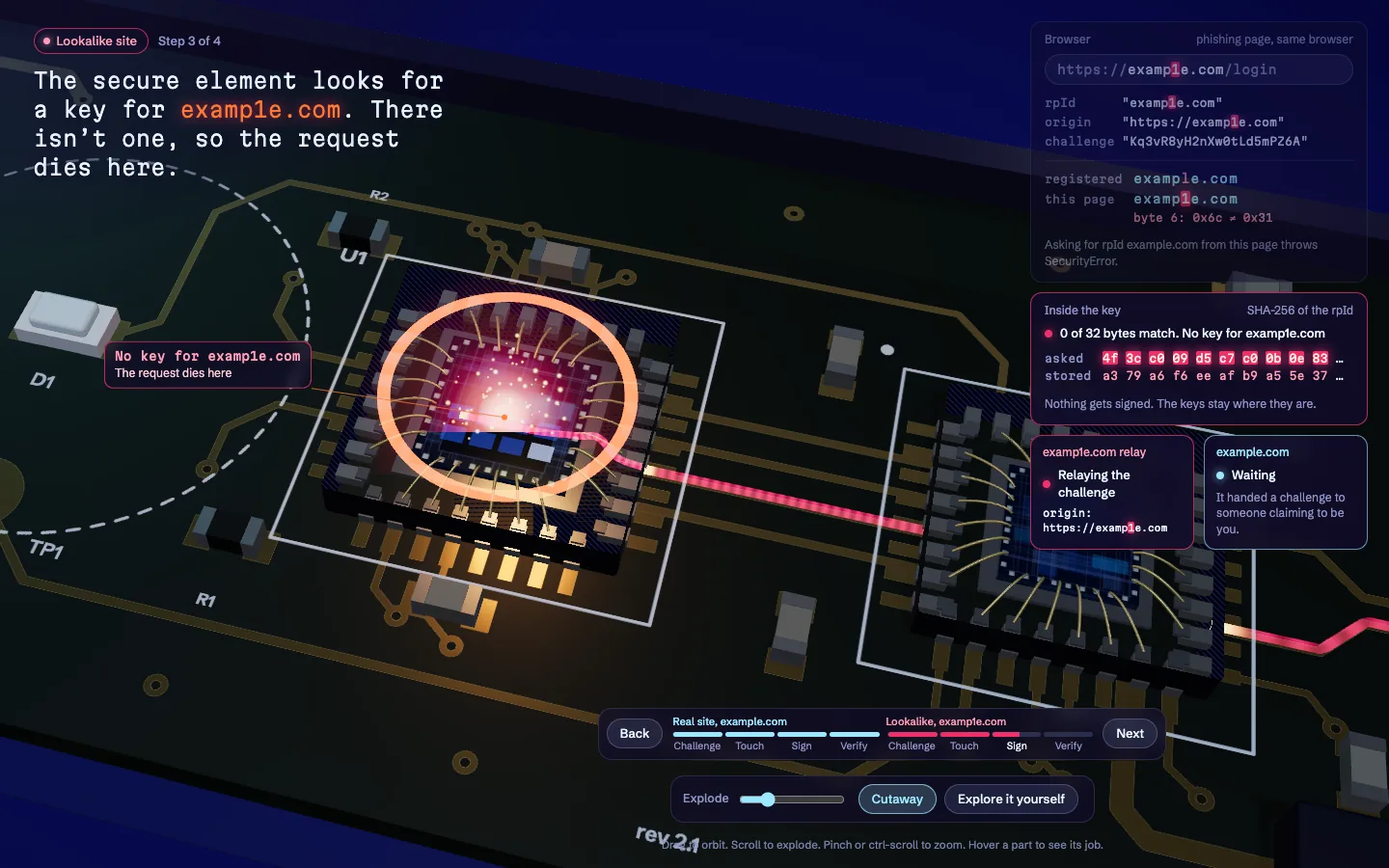Image resolution: width=1389 pixels, height=868 pixels.
Task: Click the 'Explode' label
Action: coord(705,799)
